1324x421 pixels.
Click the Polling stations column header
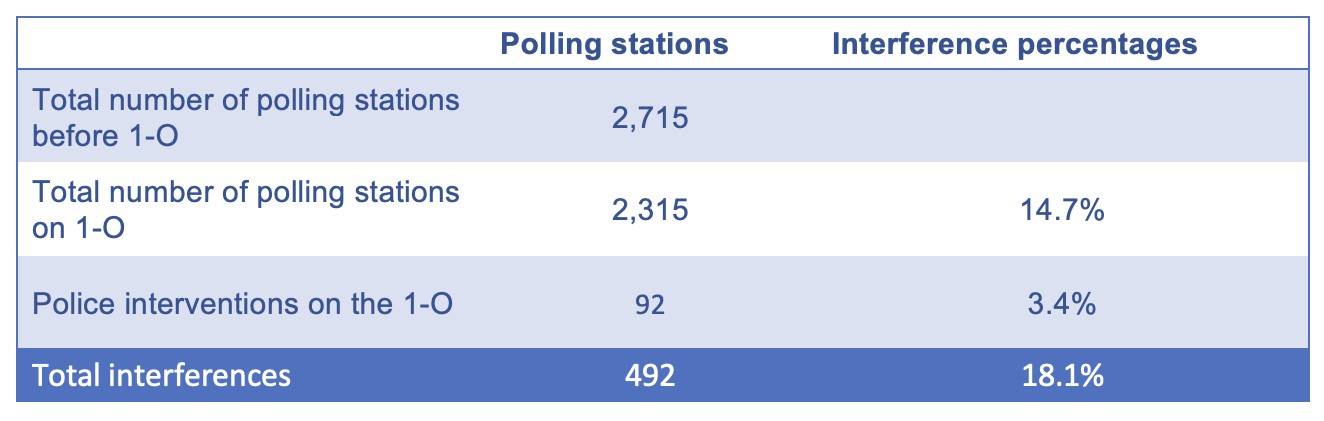(614, 45)
